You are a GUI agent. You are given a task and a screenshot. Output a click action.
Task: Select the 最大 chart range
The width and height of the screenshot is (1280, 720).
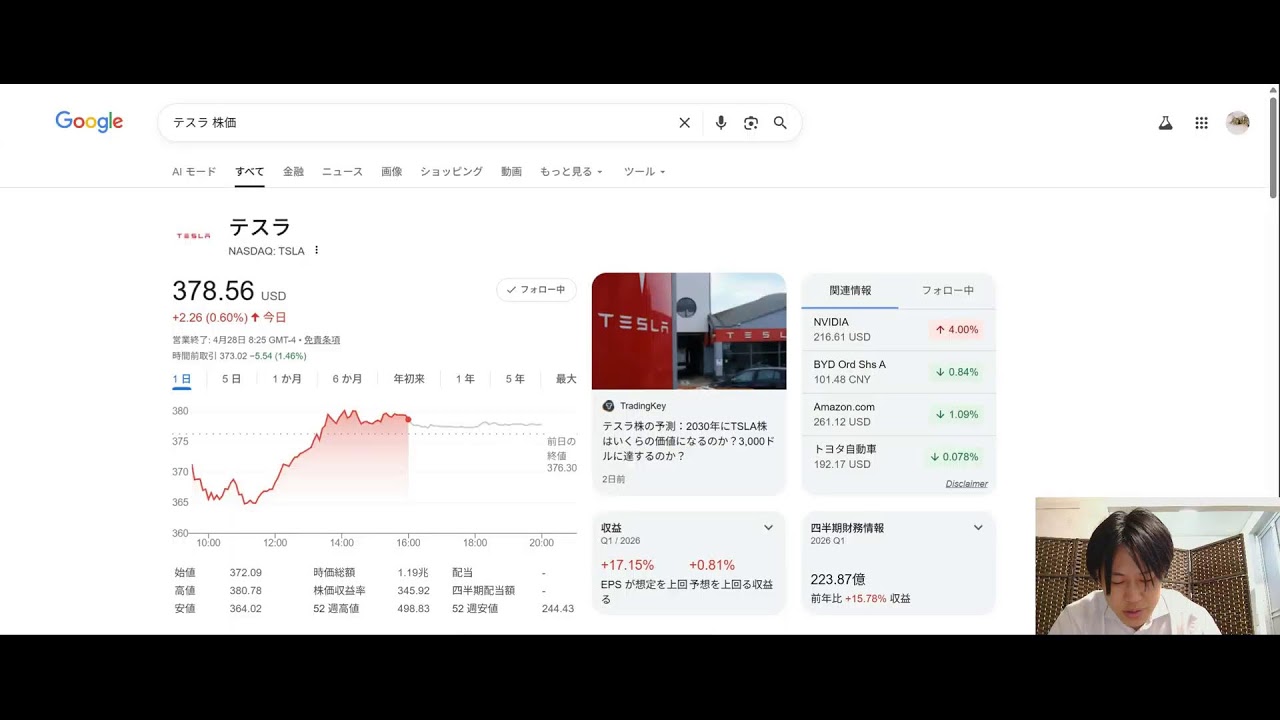[566, 379]
